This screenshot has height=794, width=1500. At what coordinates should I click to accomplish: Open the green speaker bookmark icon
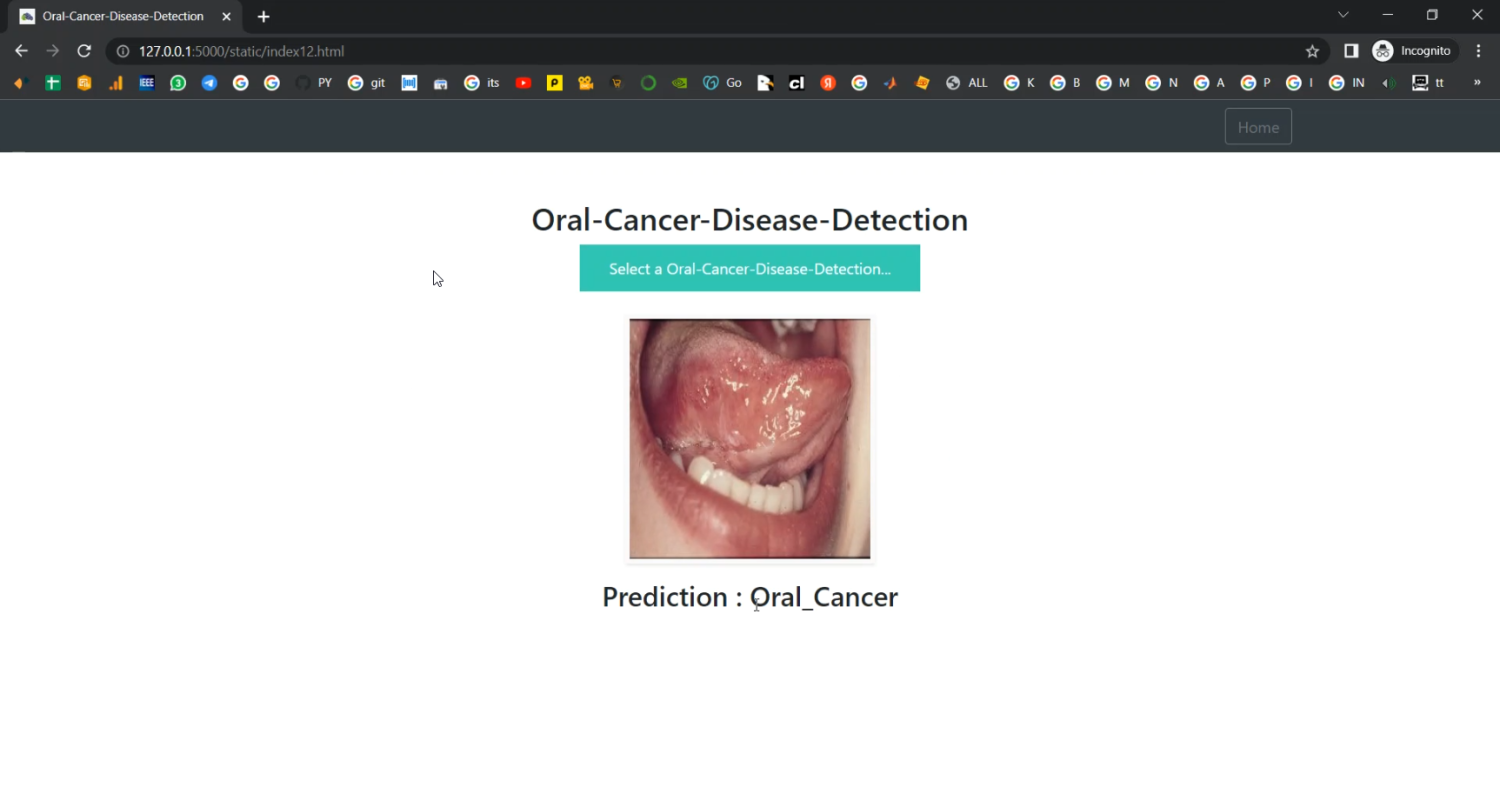(1389, 83)
